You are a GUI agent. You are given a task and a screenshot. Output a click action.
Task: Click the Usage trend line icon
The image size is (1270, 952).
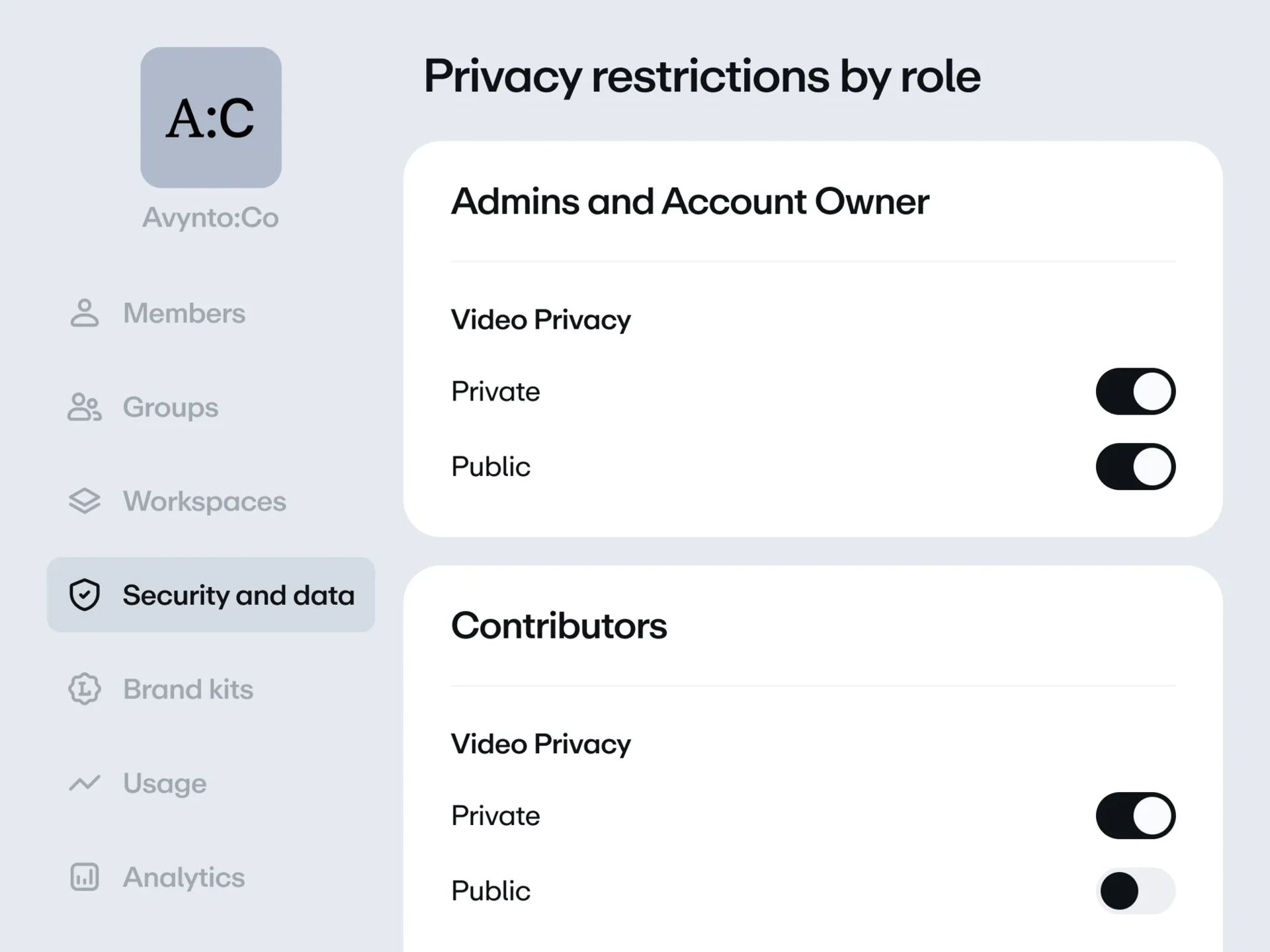pos(85,783)
